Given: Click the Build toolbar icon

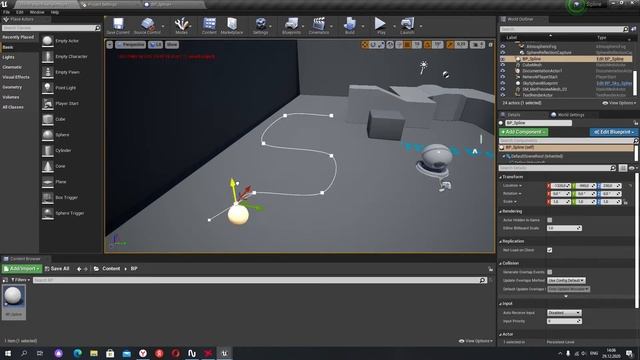Looking at the screenshot, I should pyautogui.click(x=350, y=24).
